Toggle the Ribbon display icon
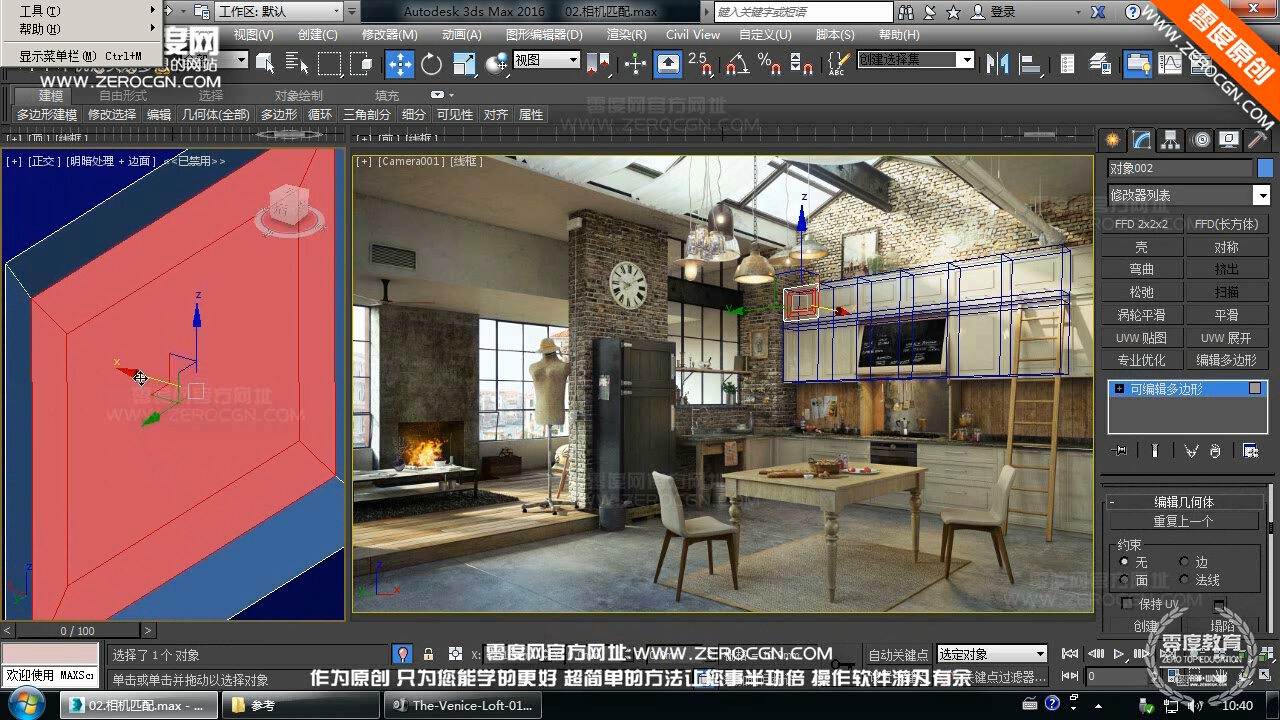 click(1137, 64)
